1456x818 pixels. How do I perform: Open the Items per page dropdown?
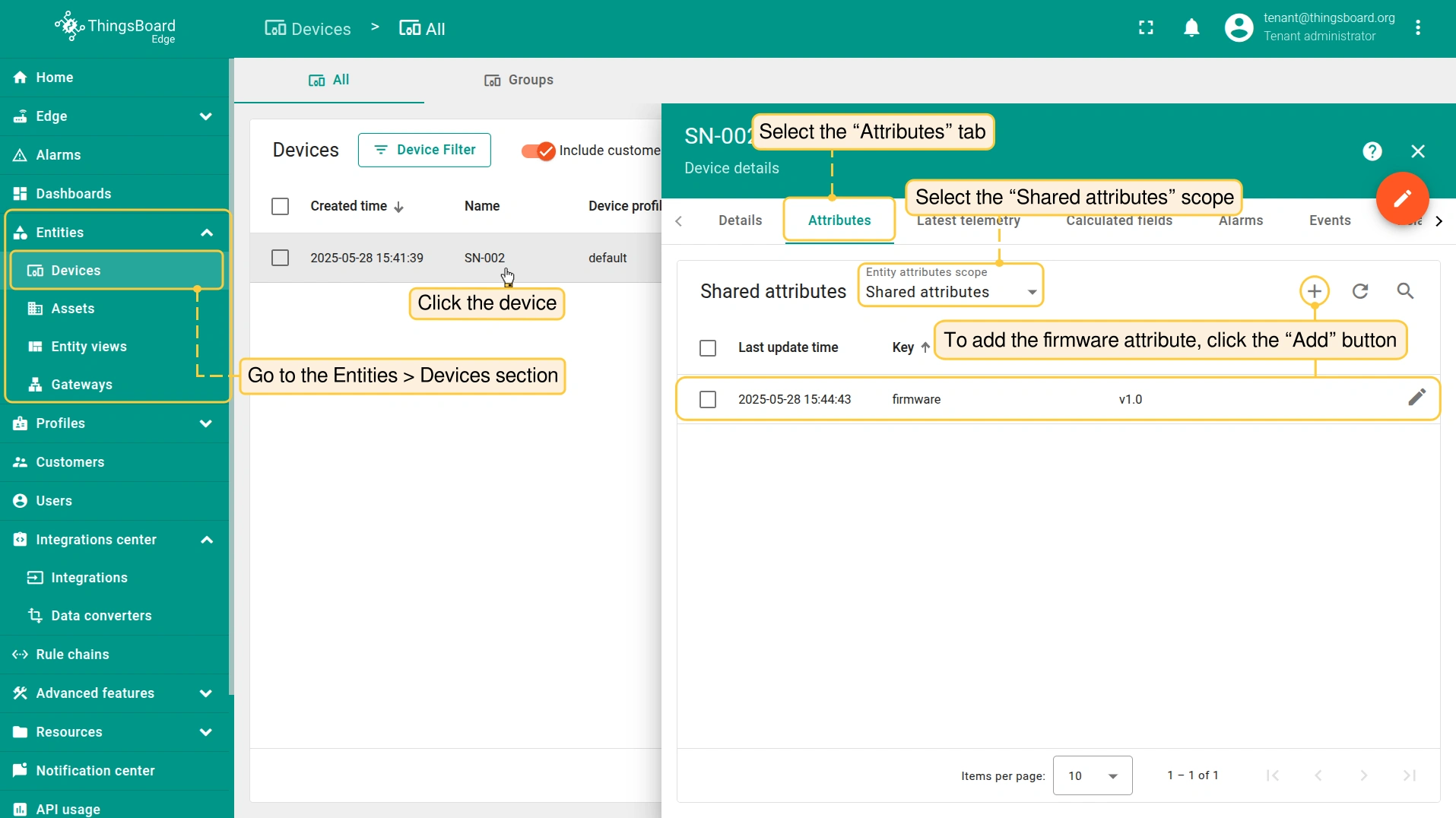pos(1092,775)
